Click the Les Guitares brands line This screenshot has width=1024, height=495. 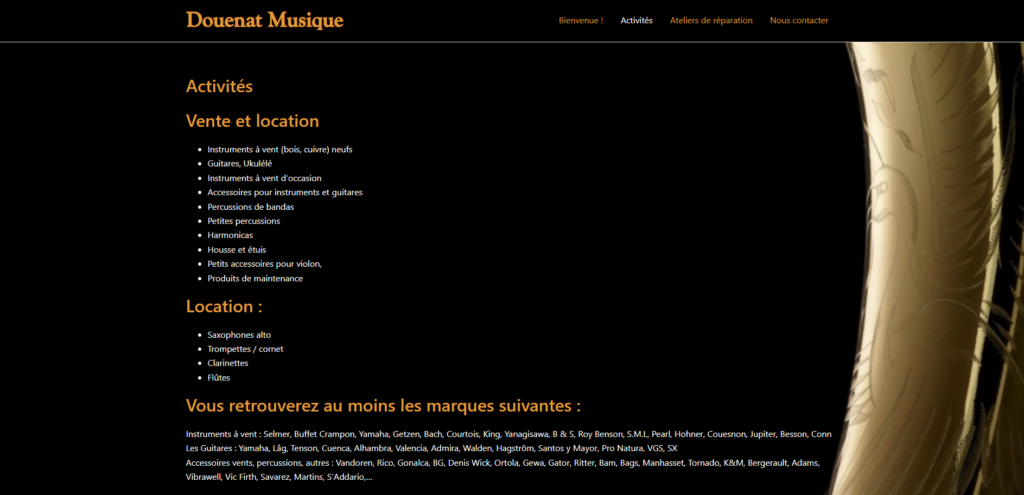[432, 449]
